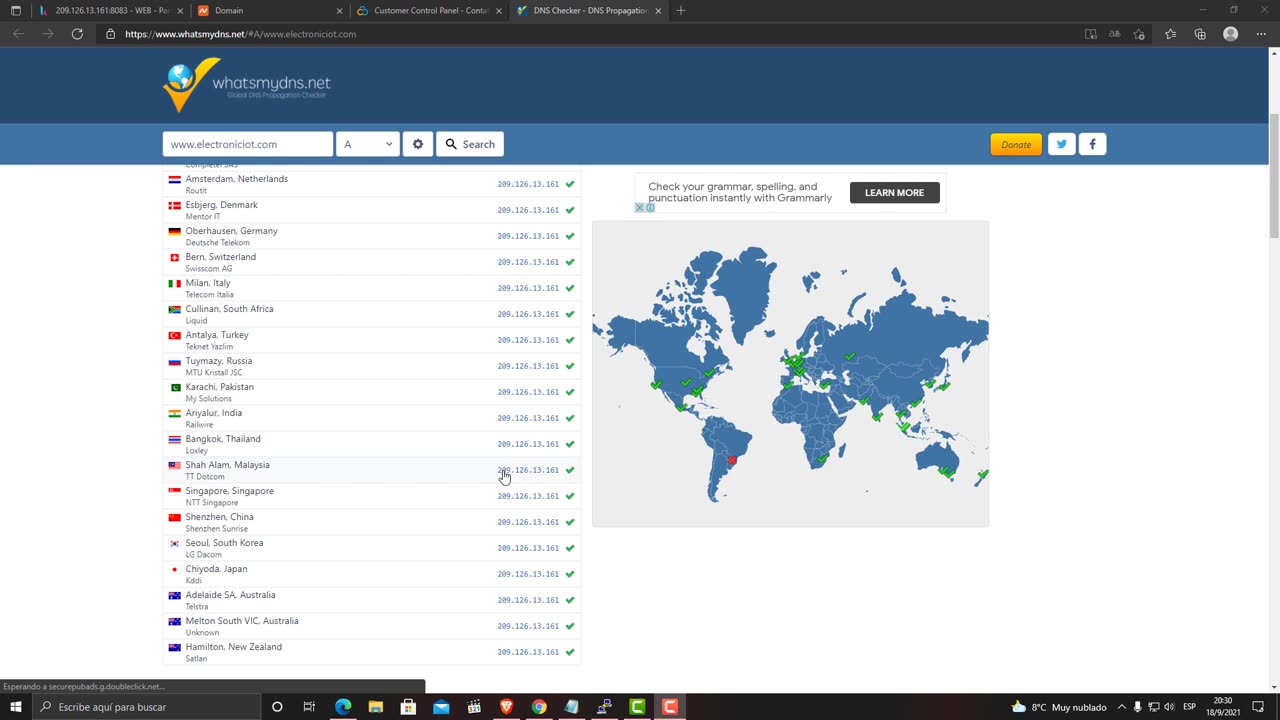This screenshot has width=1280, height=720.
Task: Close the Grammarly ad with X
Action: (640, 208)
